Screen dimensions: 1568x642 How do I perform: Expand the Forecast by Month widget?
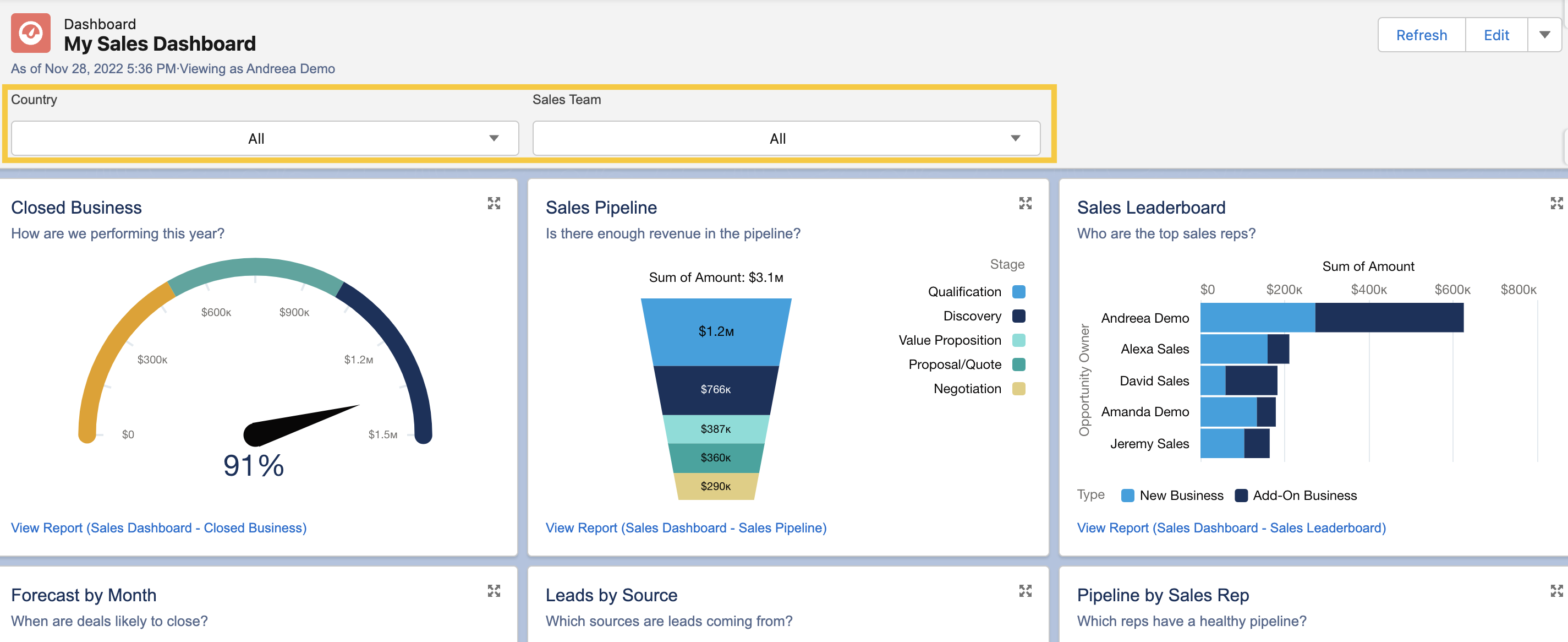point(494,590)
